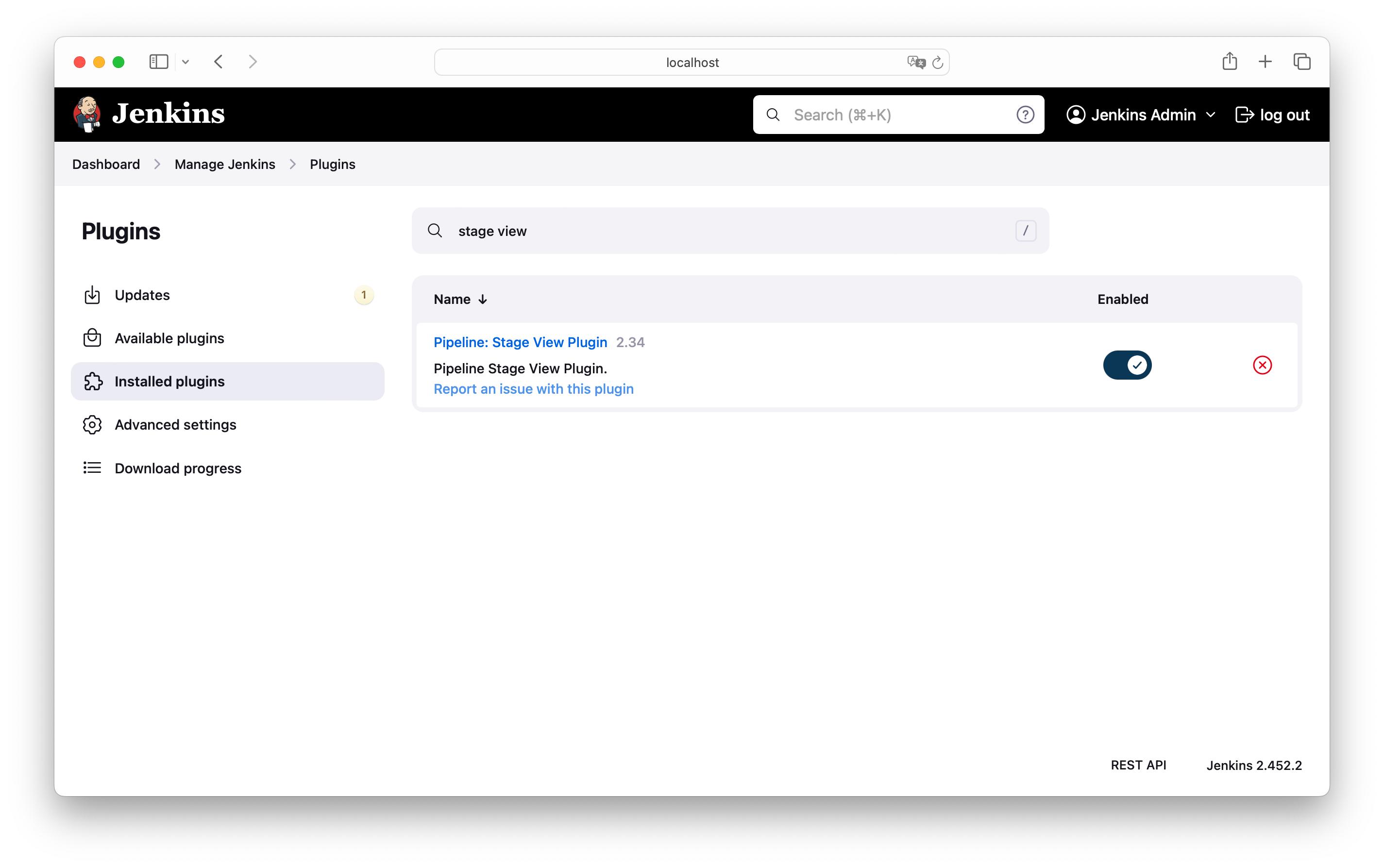Click the Safari share icon
Screen dimensions: 1384x868
coord(1229,62)
